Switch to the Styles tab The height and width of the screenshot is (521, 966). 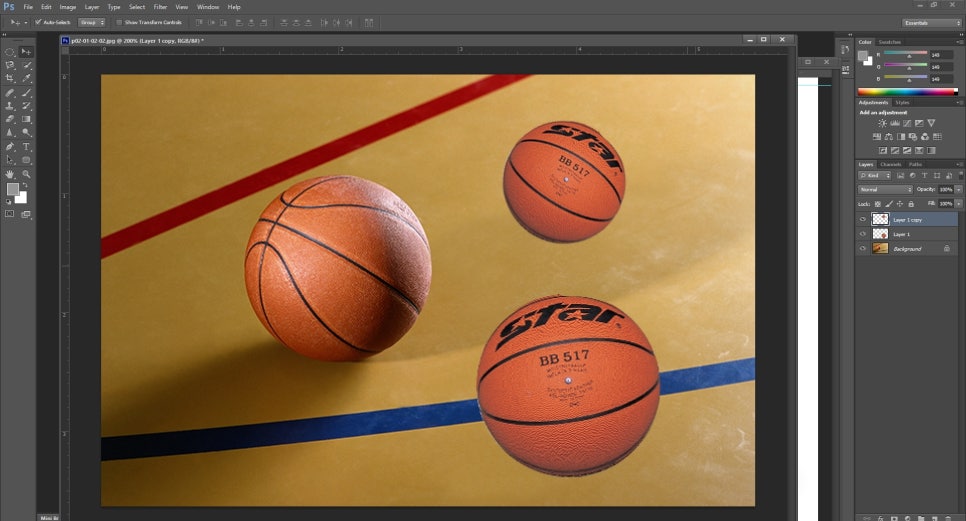pos(902,102)
